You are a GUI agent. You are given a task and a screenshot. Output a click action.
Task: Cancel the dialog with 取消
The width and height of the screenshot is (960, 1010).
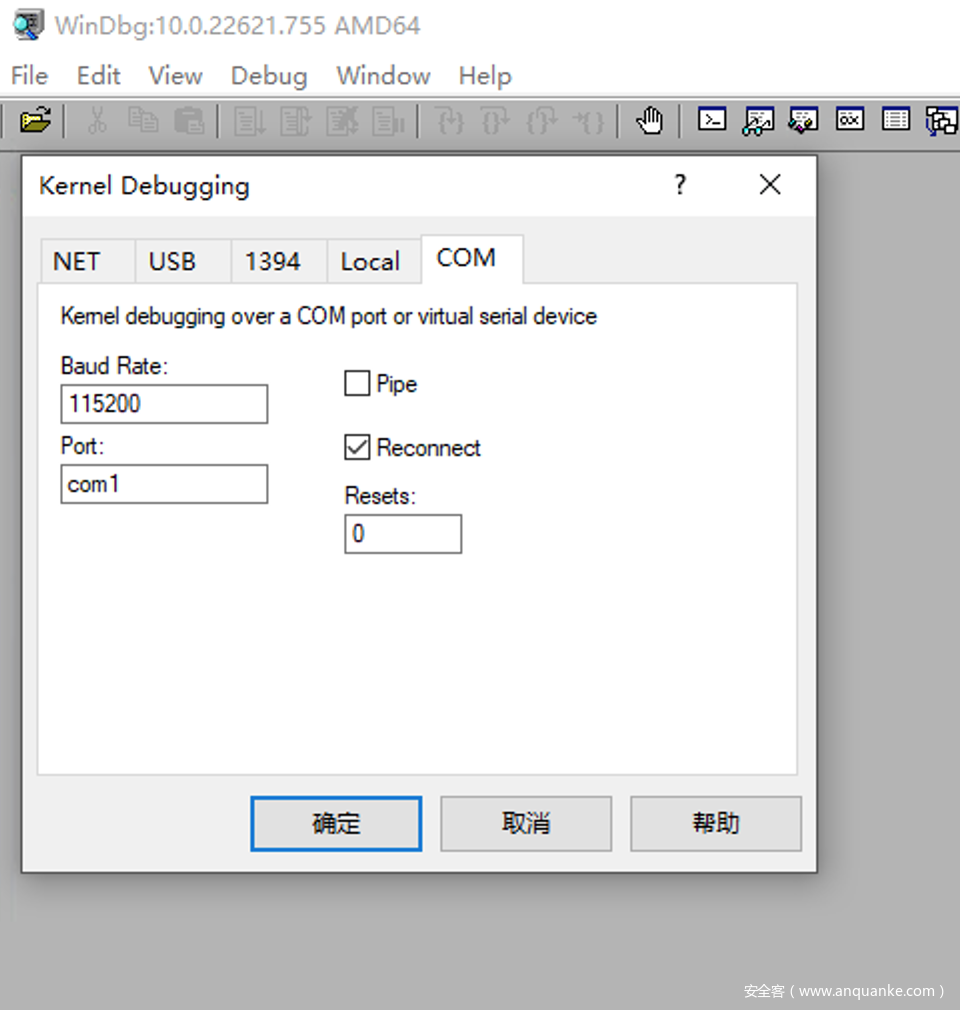point(526,823)
